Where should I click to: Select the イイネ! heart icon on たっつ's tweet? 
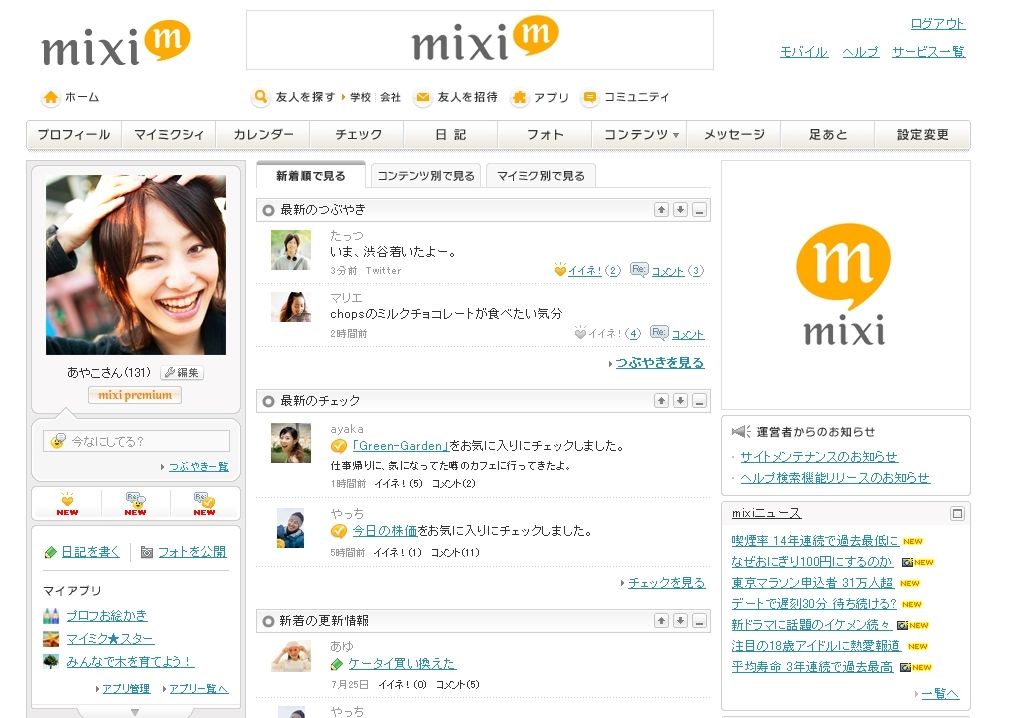point(561,270)
